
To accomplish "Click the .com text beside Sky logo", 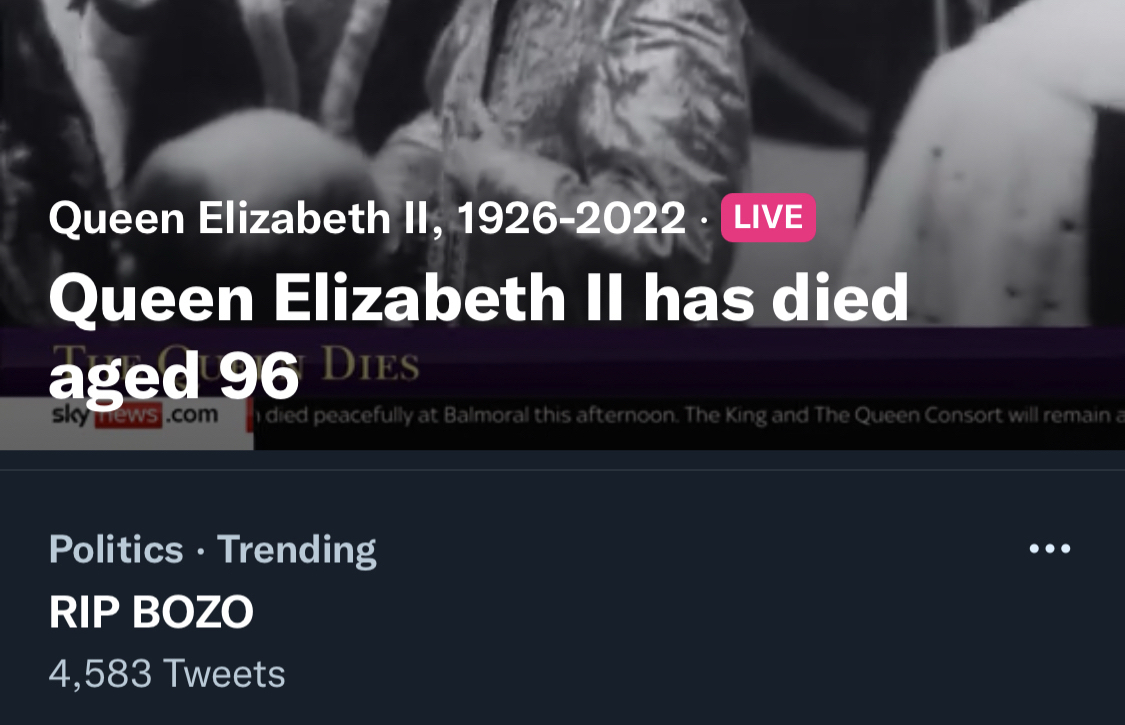I will click(x=193, y=415).
